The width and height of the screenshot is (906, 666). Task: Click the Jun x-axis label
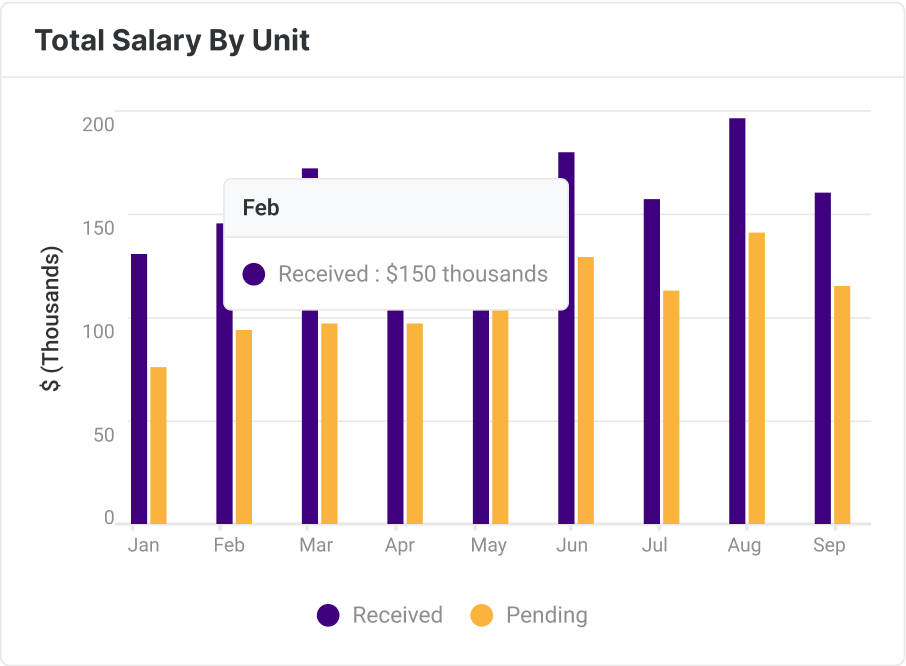coord(571,545)
